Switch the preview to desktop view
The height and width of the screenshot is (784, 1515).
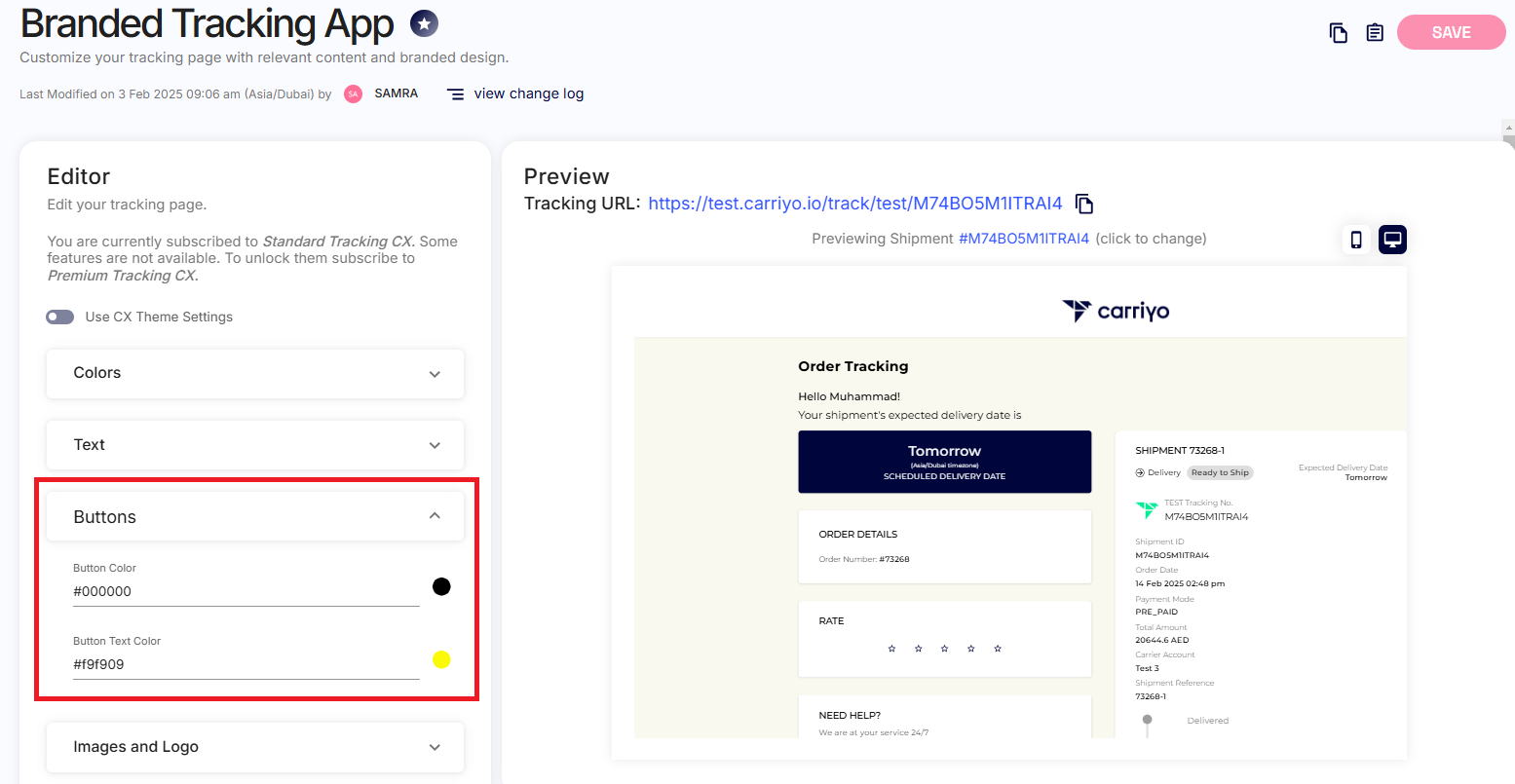point(1392,240)
